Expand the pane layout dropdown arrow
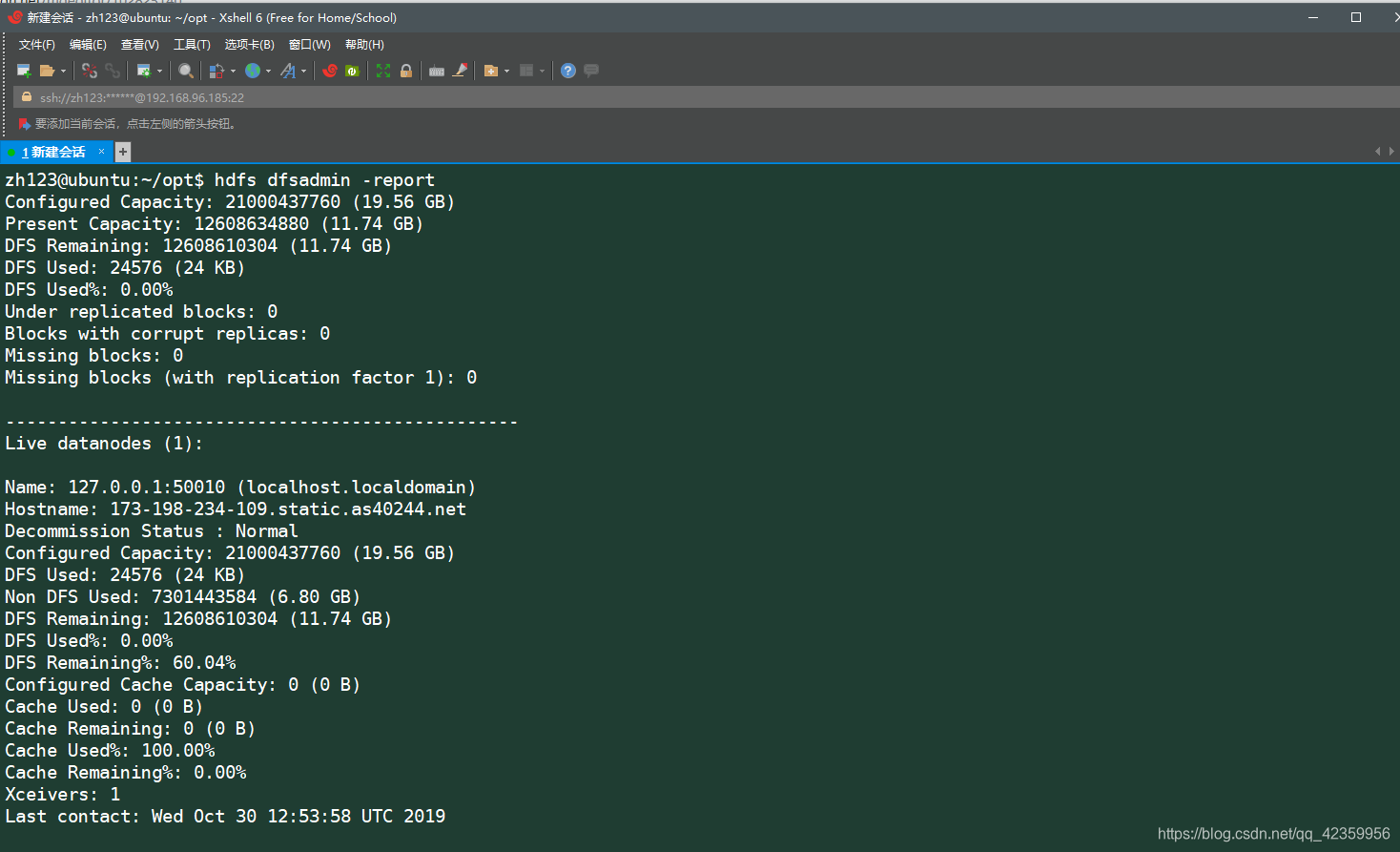This screenshot has height=852, width=1400. (542, 71)
